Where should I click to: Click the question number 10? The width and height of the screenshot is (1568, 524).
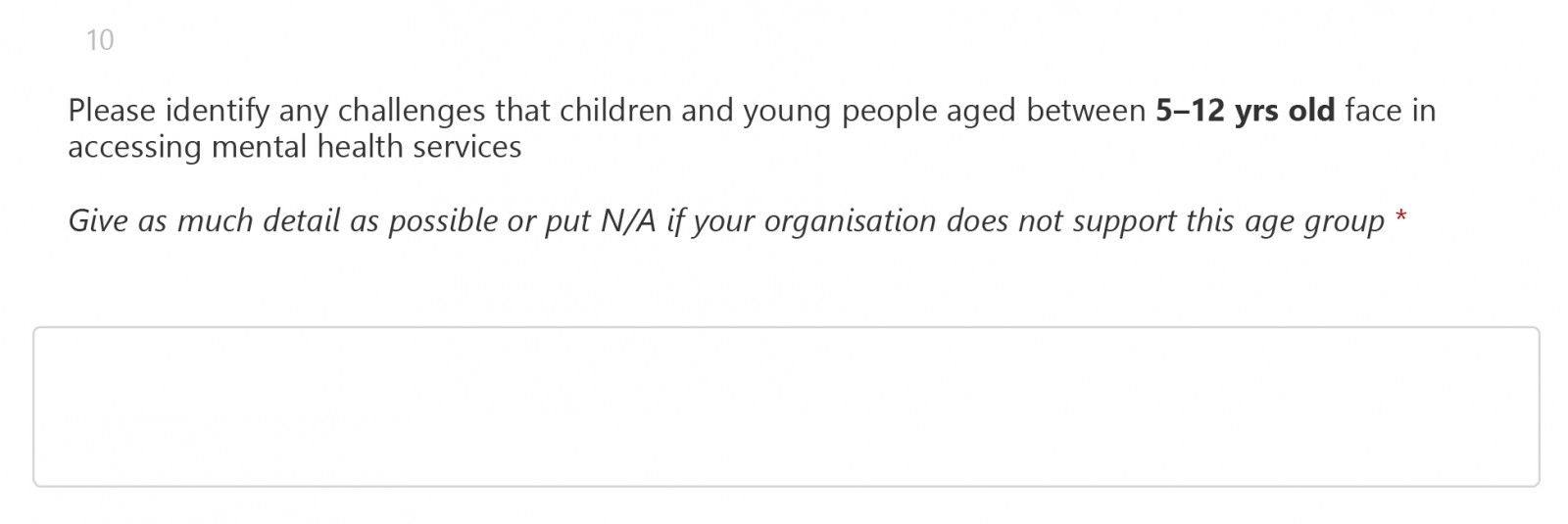coord(100,40)
